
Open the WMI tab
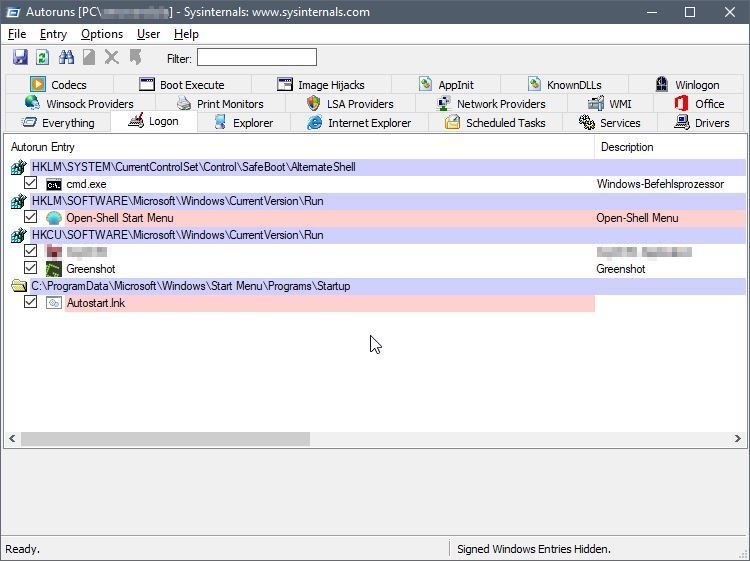point(610,104)
